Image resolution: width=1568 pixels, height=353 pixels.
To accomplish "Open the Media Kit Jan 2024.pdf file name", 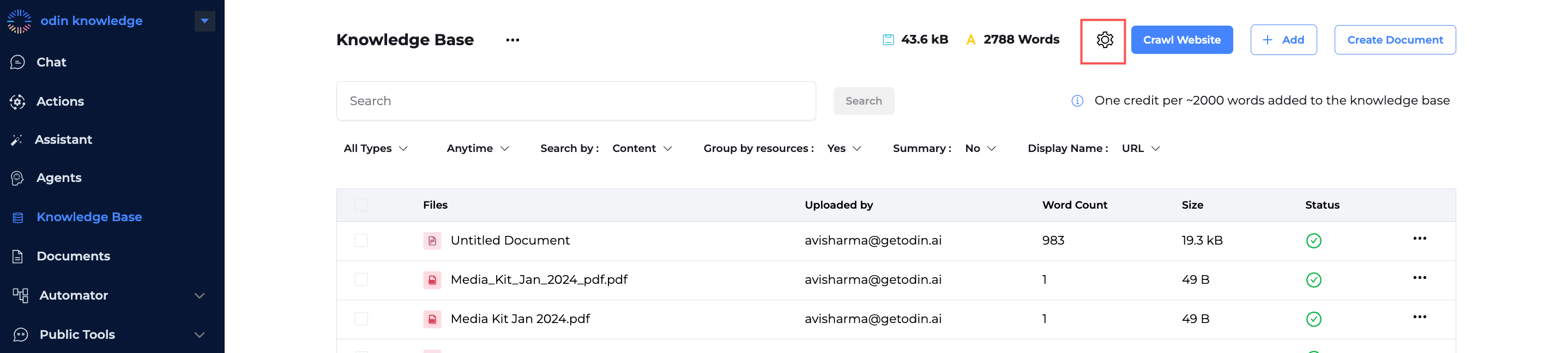I will tap(520, 319).
